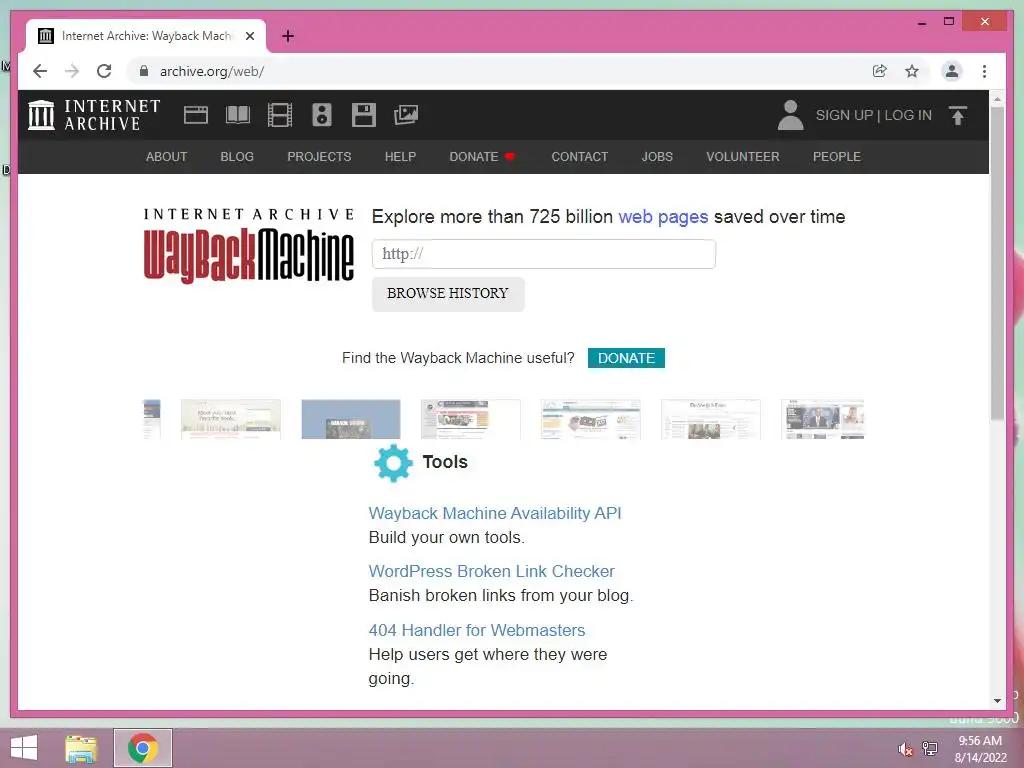This screenshot has width=1024, height=768.
Task: Share this page icon in address bar
Action: tap(880, 71)
